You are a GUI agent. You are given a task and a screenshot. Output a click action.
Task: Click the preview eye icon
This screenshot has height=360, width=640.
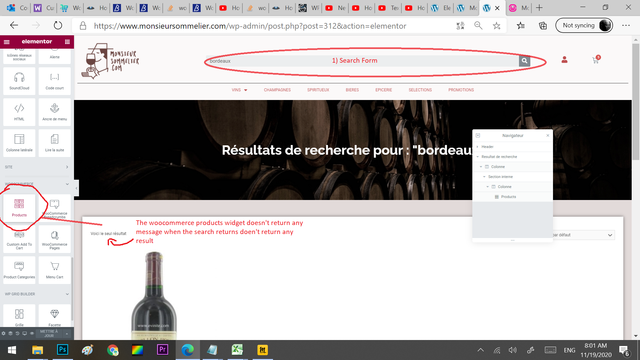click(32, 333)
